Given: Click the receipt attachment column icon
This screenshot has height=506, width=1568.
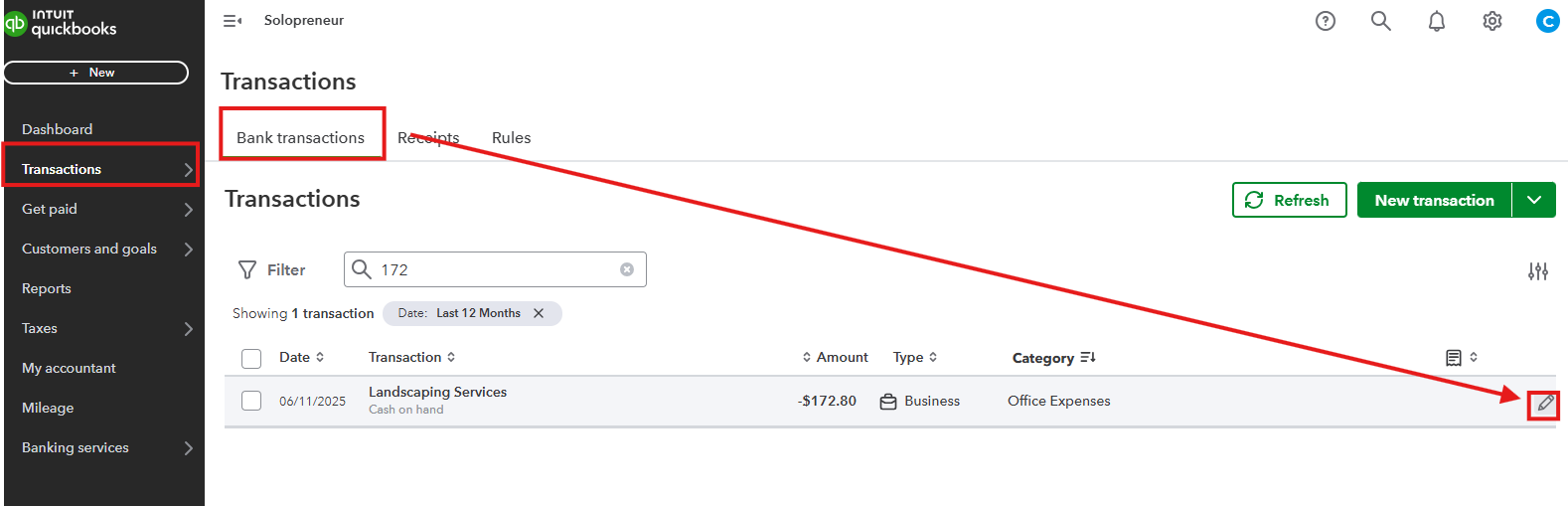Looking at the screenshot, I should (1454, 358).
